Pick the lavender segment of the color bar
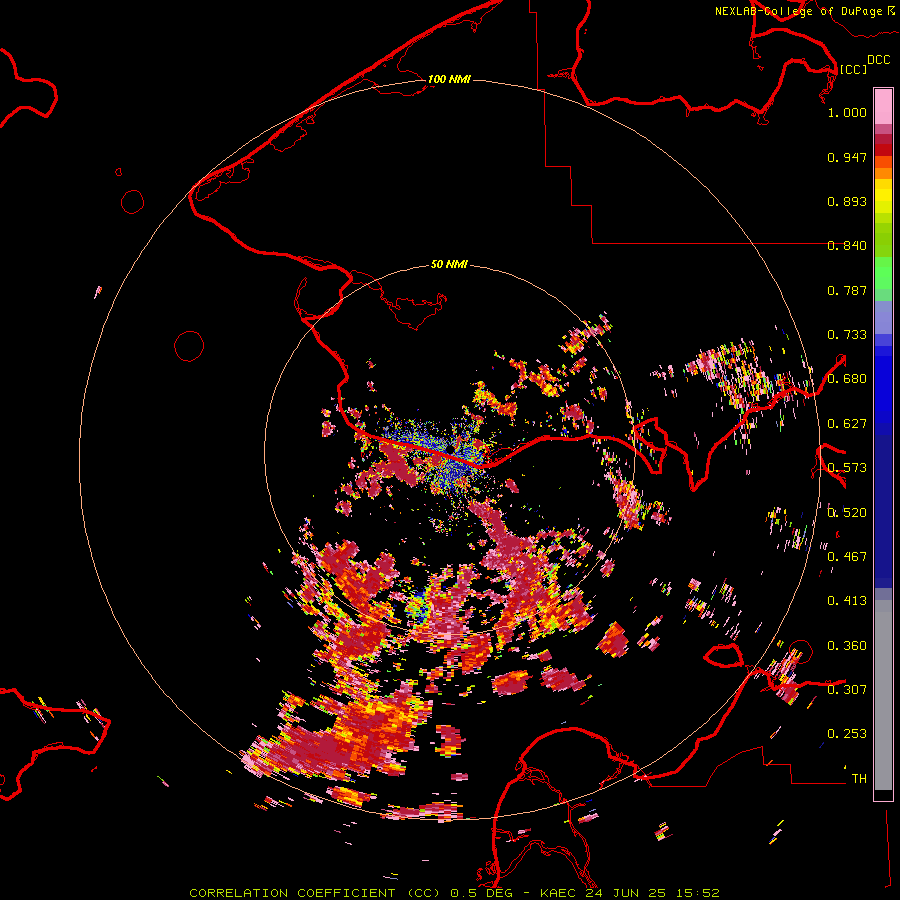Image resolution: width=900 pixels, height=900 pixels. [883, 317]
